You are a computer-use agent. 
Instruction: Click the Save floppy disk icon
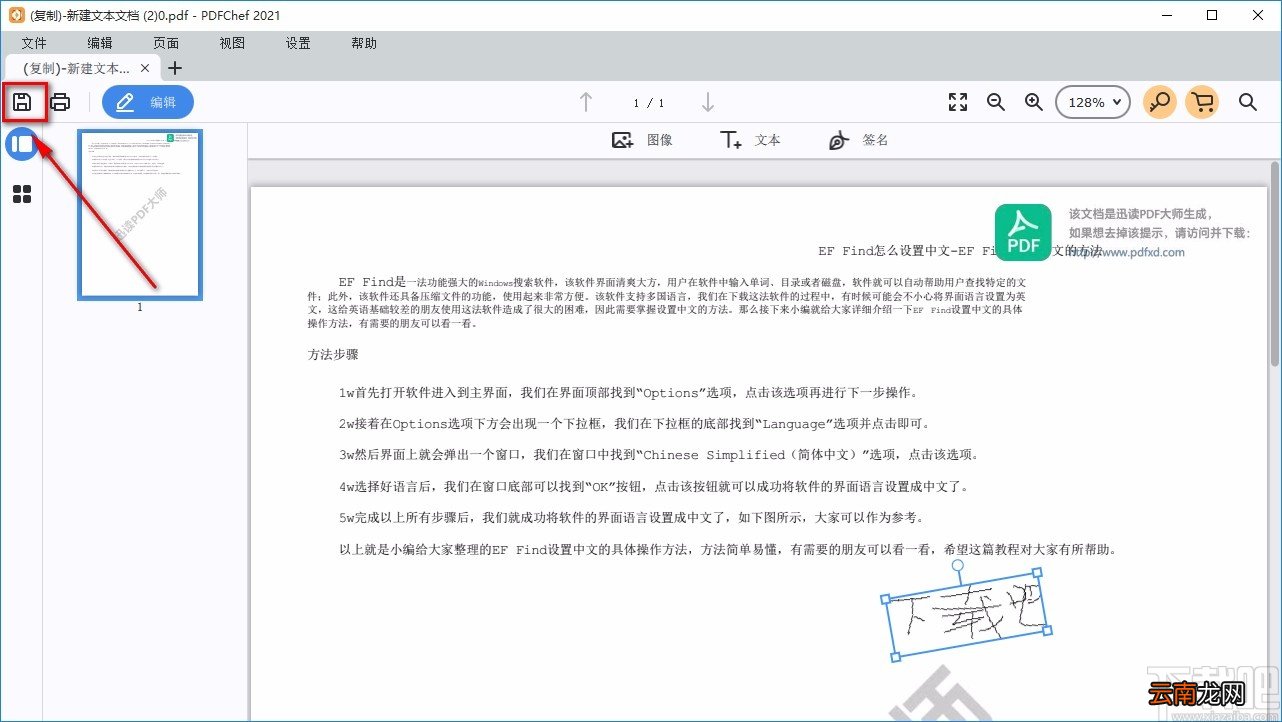pyautogui.click(x=22, y=102)
